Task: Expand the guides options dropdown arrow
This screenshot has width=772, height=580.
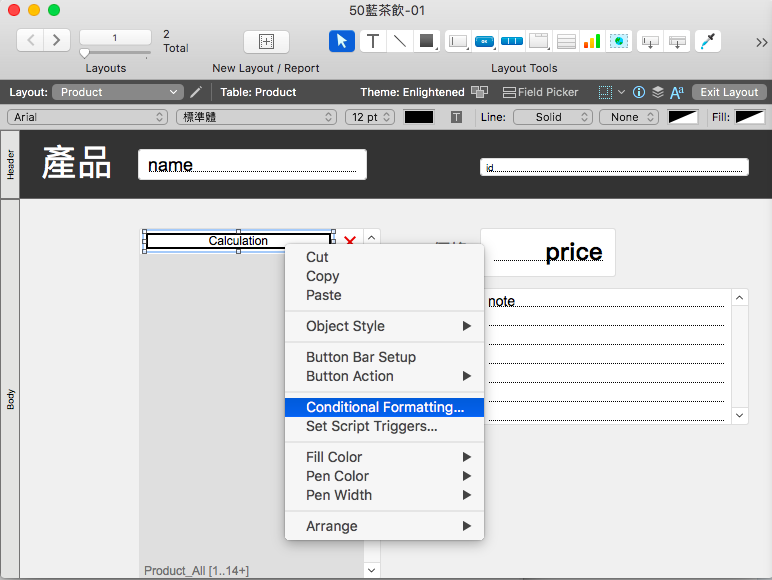Action: coord(621,92)
